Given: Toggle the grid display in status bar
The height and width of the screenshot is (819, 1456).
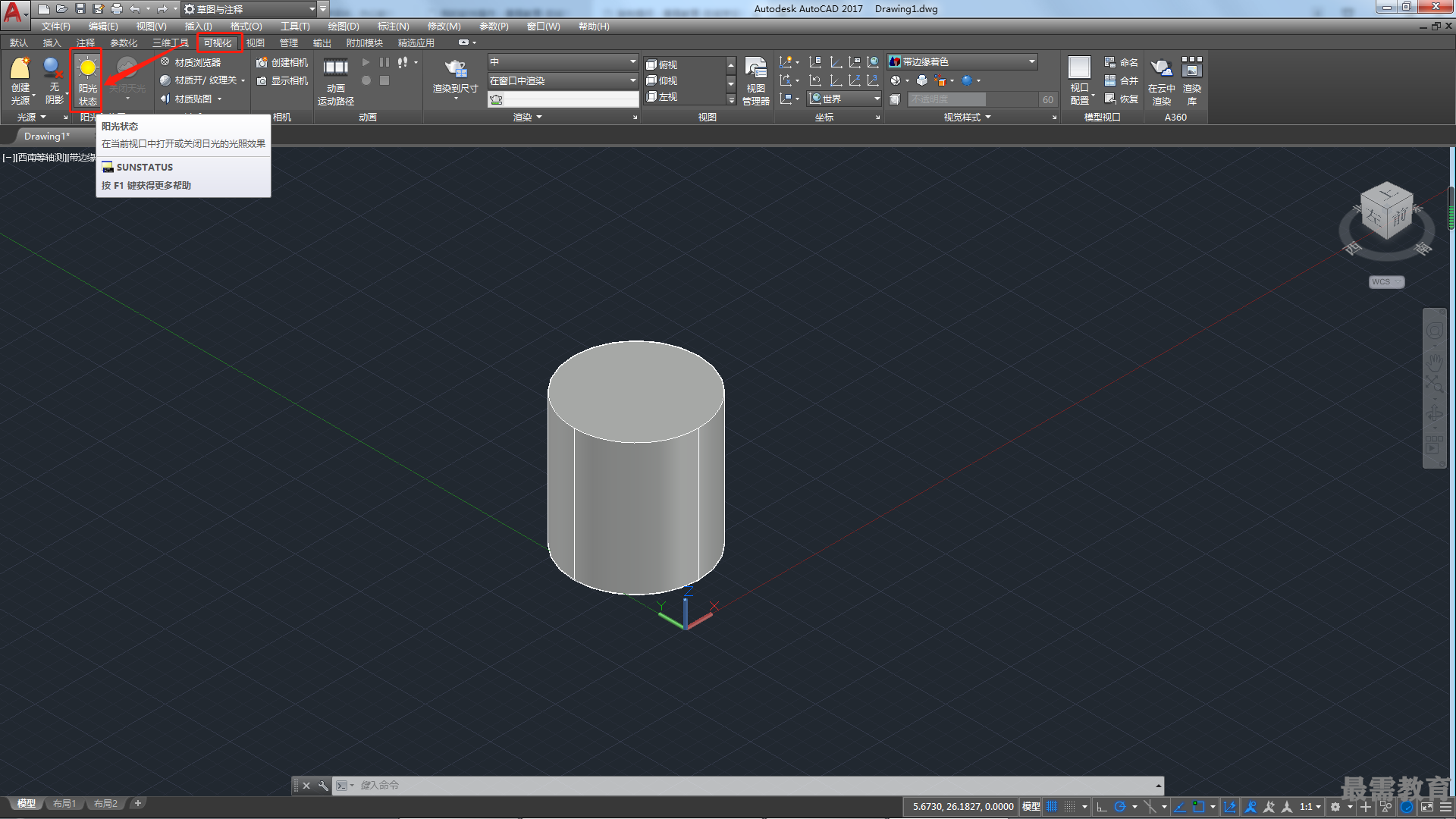Looking at the screenshot, I should click(1052, 807).
